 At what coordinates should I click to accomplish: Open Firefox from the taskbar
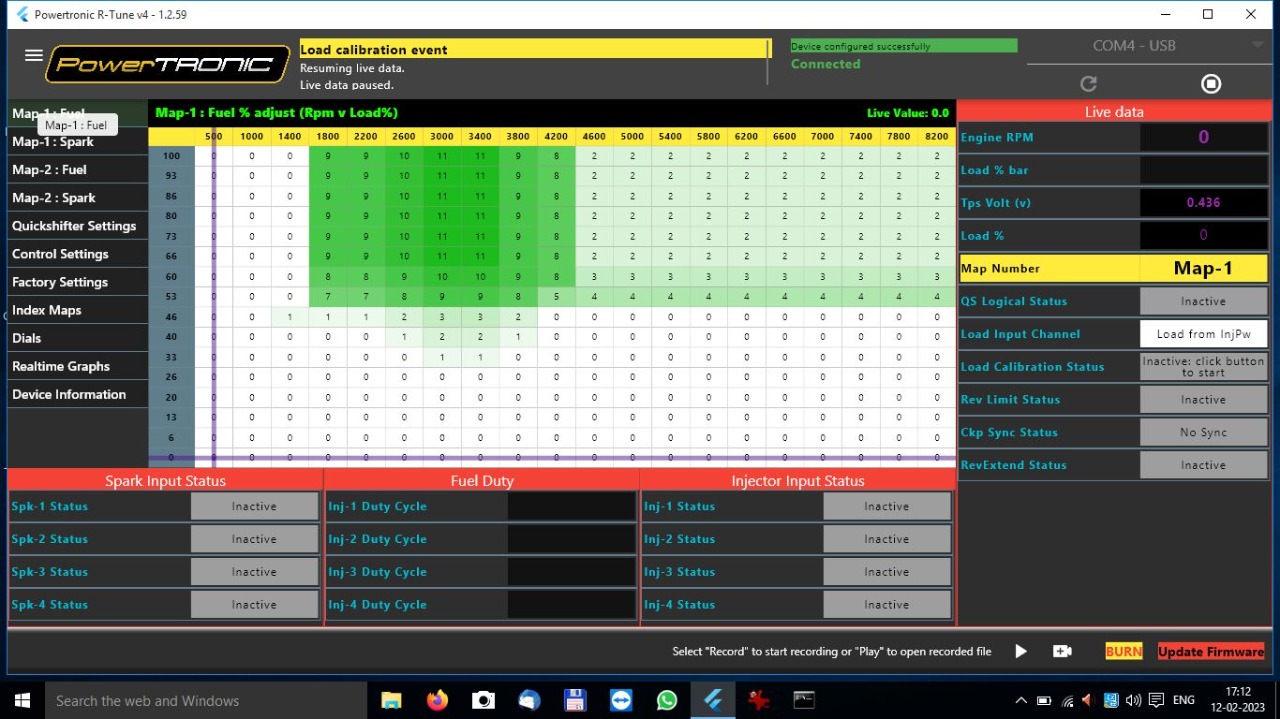(x=437, y=700)
